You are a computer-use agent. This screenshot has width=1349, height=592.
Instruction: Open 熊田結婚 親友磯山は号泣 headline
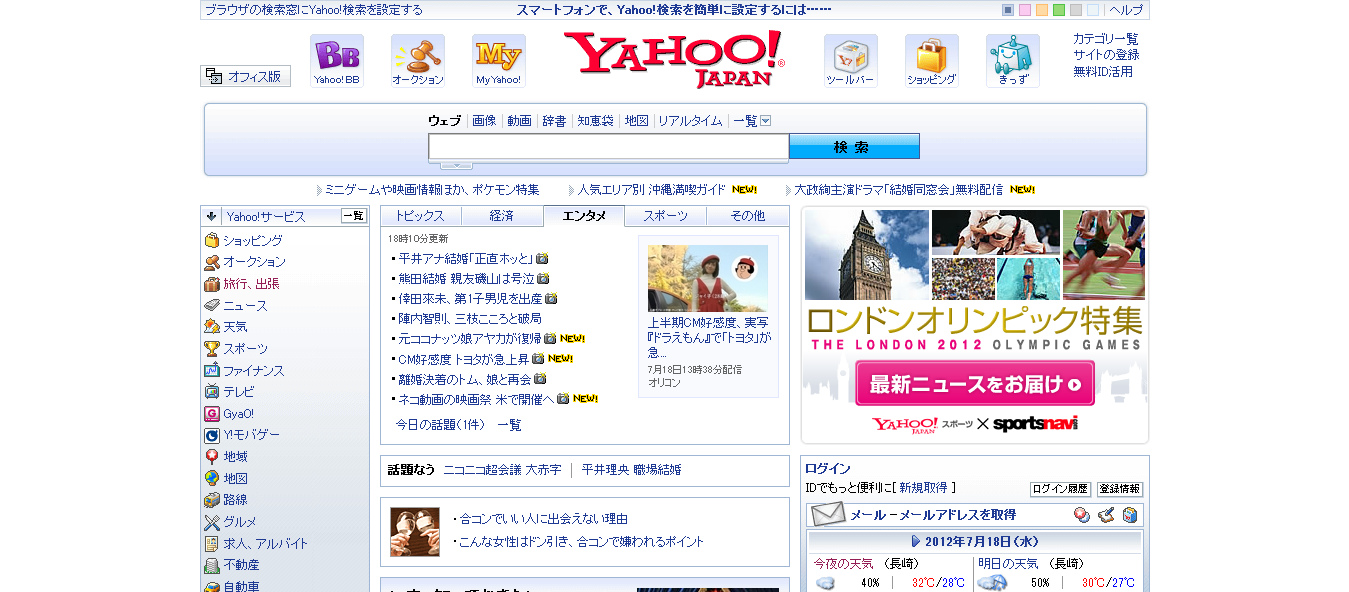click(466, 278)
